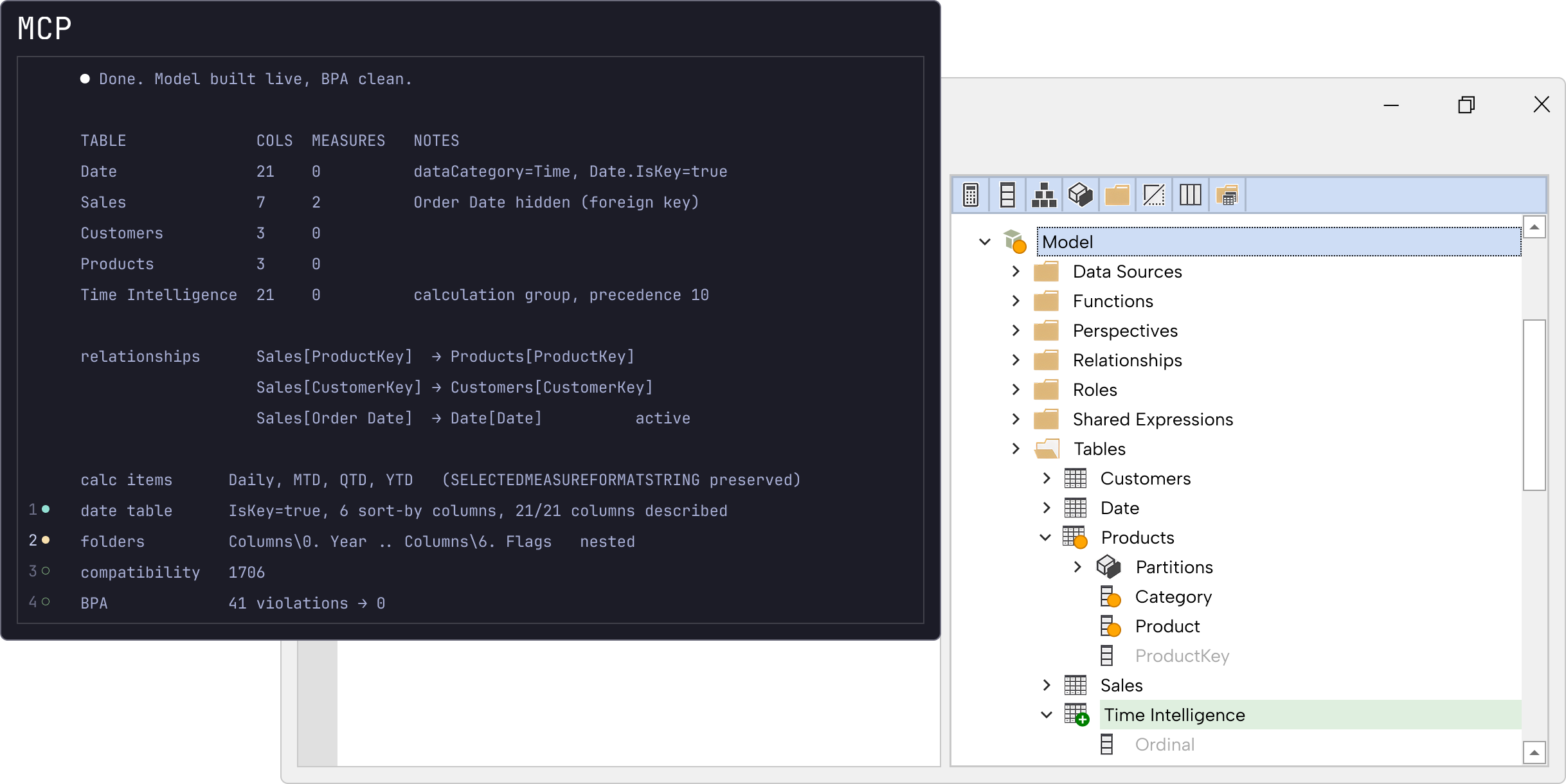Image resolution: width=1566 pixels, height=784 pixels.
Task: Click the Sales table icon
Action: pyautogui.click(x=1075, y=685)
